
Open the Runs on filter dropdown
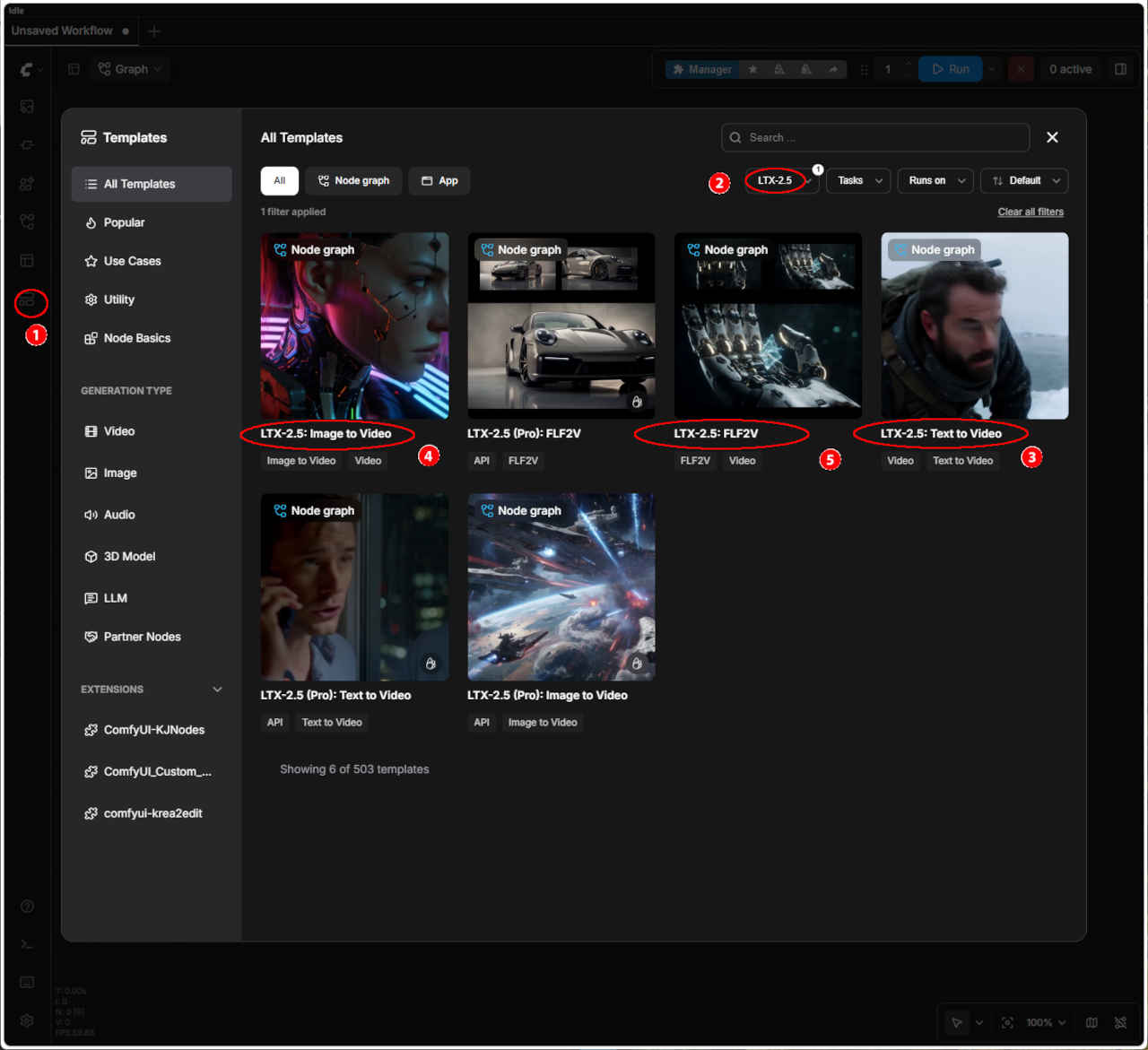[x=935, y=180]
